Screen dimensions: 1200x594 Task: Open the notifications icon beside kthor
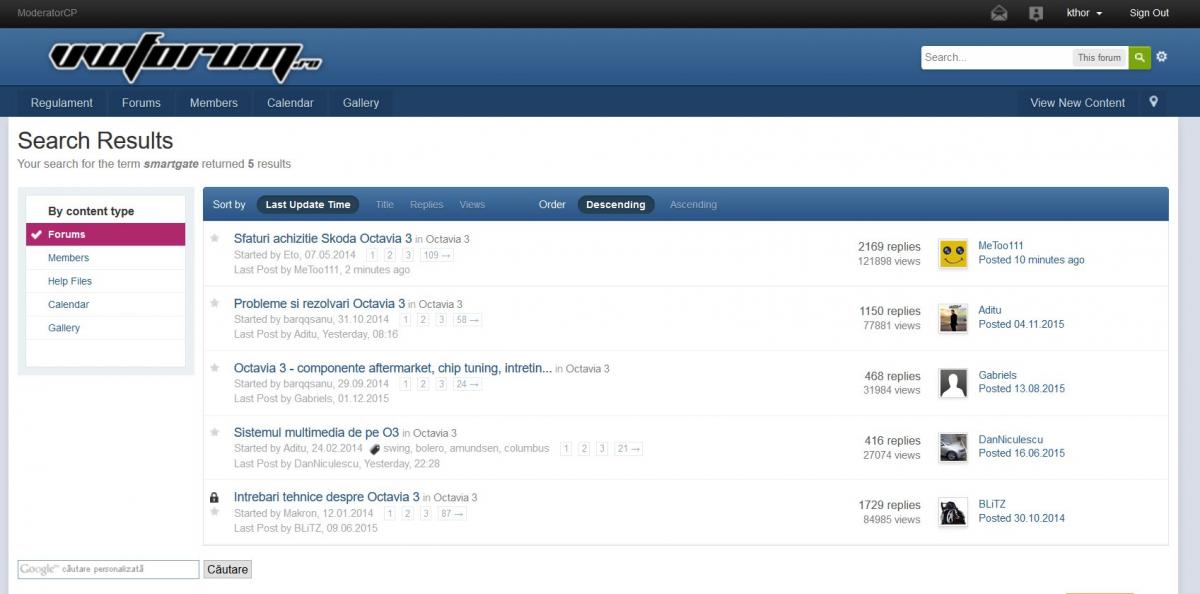coord(1036,13)
